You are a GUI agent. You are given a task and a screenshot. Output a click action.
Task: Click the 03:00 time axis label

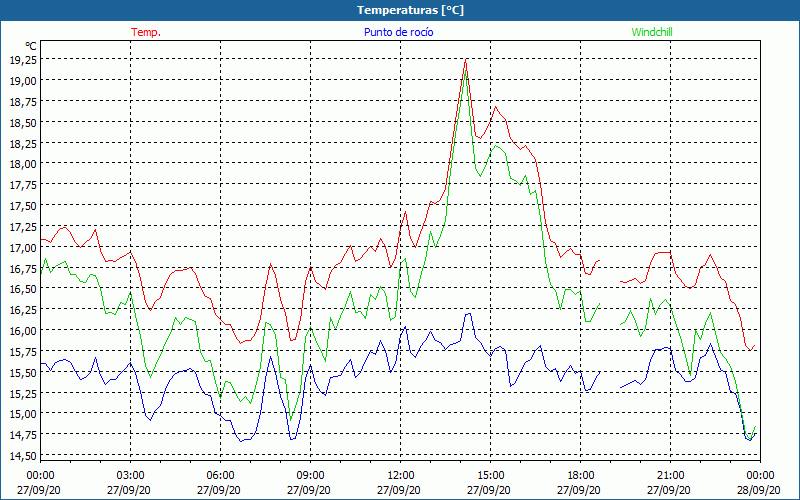tap(131, 476)
